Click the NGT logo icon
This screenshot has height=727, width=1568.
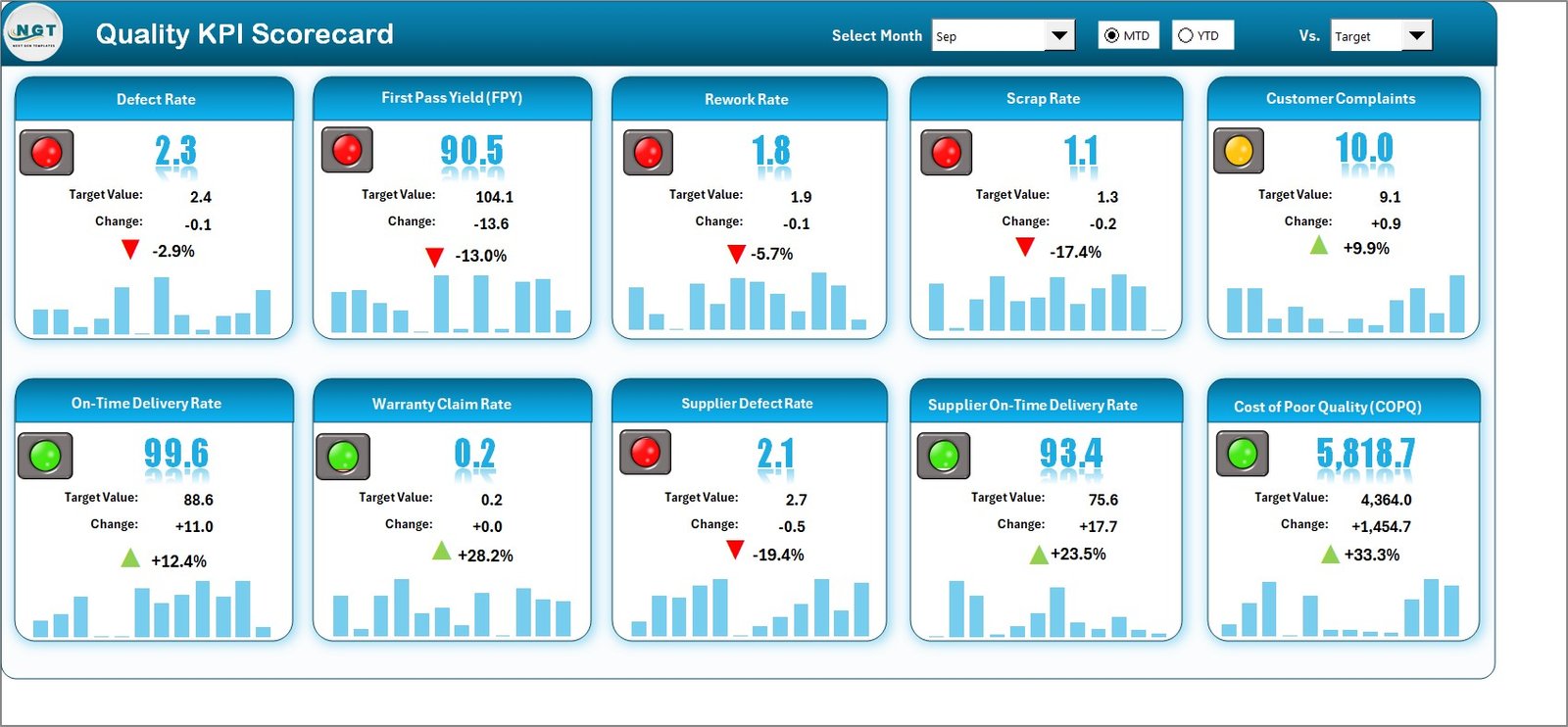coord(34,32)
